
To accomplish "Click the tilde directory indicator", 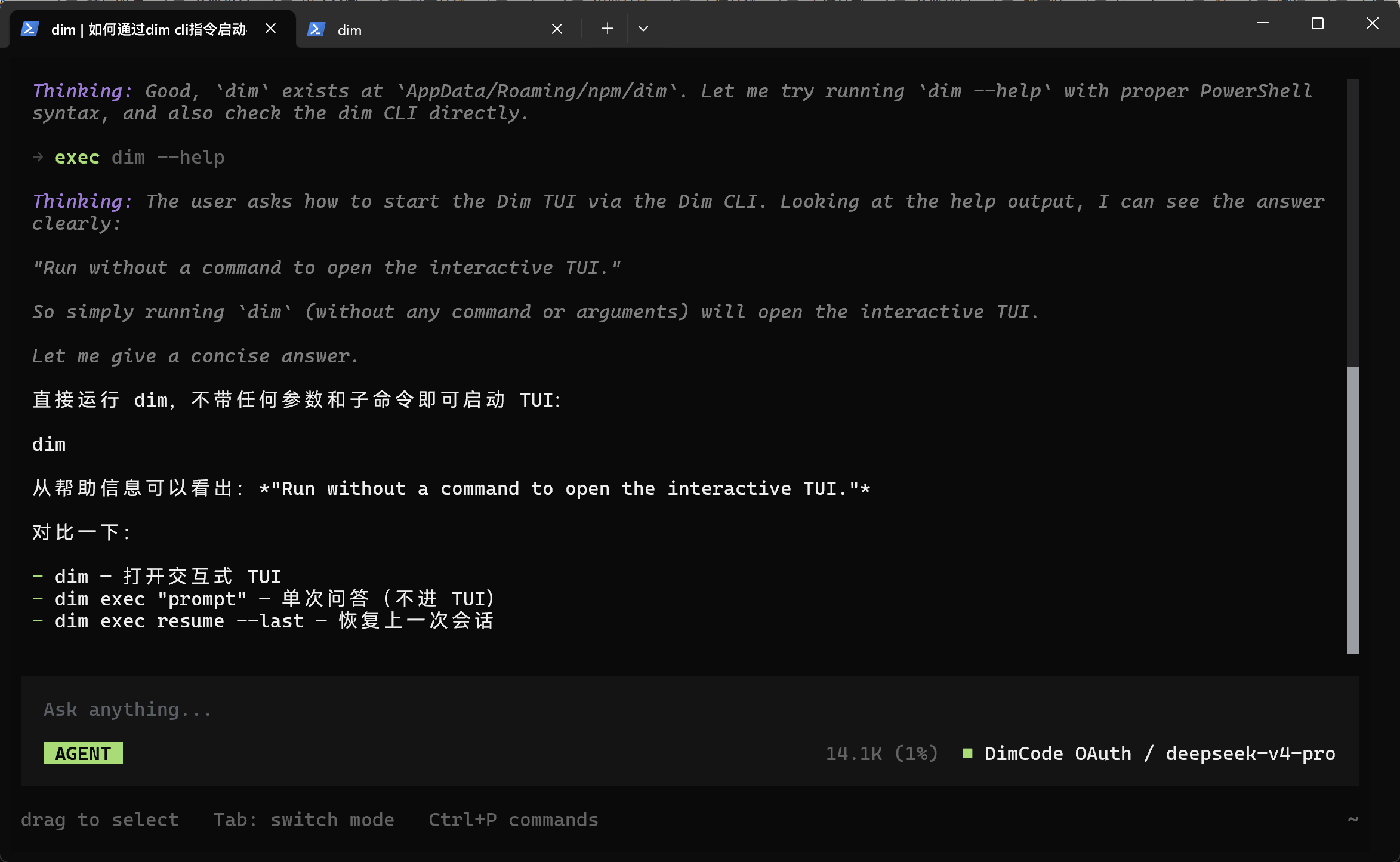I will click(x=1353, y=820).
